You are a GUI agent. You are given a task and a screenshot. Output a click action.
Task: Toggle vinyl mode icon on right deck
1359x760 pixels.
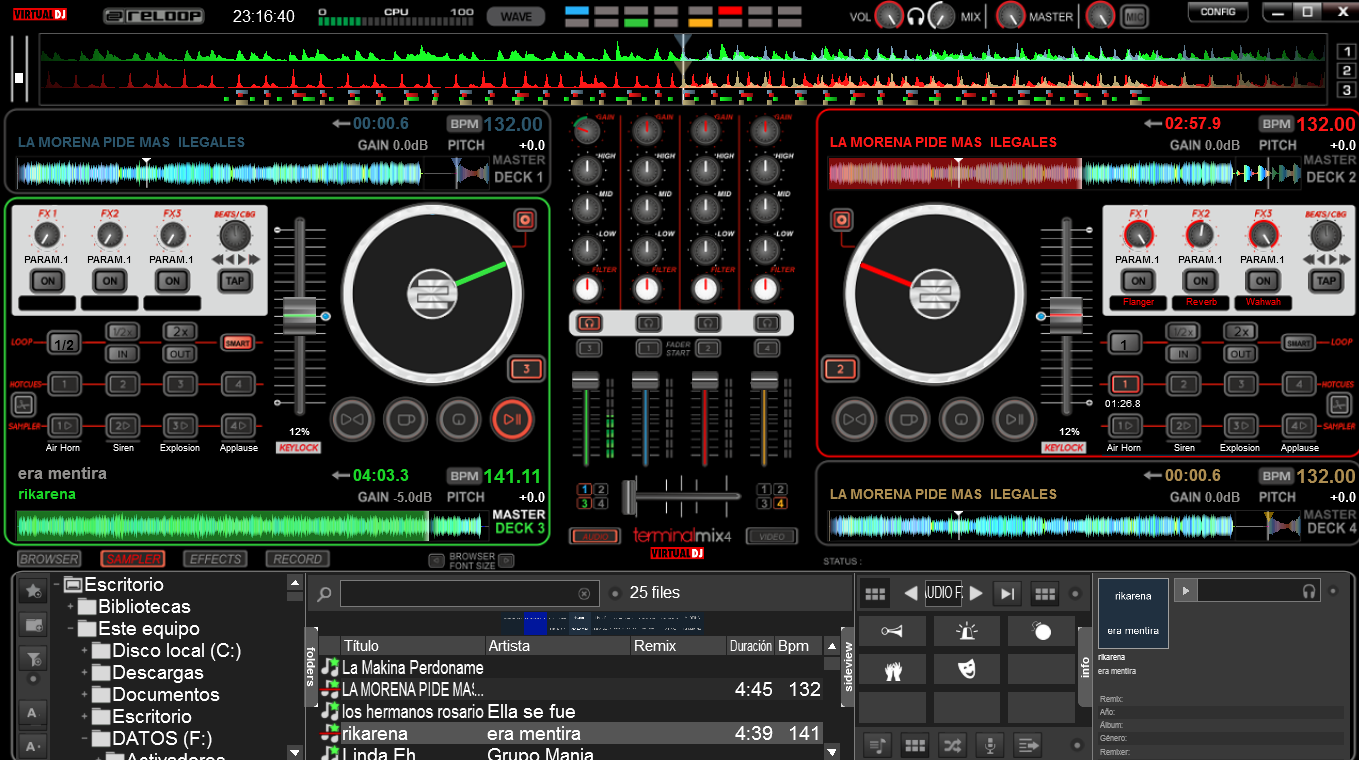[841, 220]
